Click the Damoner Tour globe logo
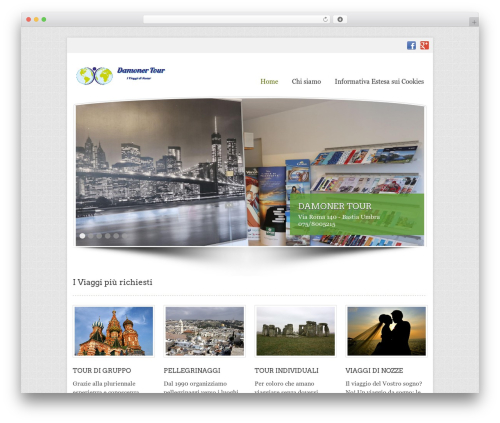The image size is (500, 423). click(95, 76)
